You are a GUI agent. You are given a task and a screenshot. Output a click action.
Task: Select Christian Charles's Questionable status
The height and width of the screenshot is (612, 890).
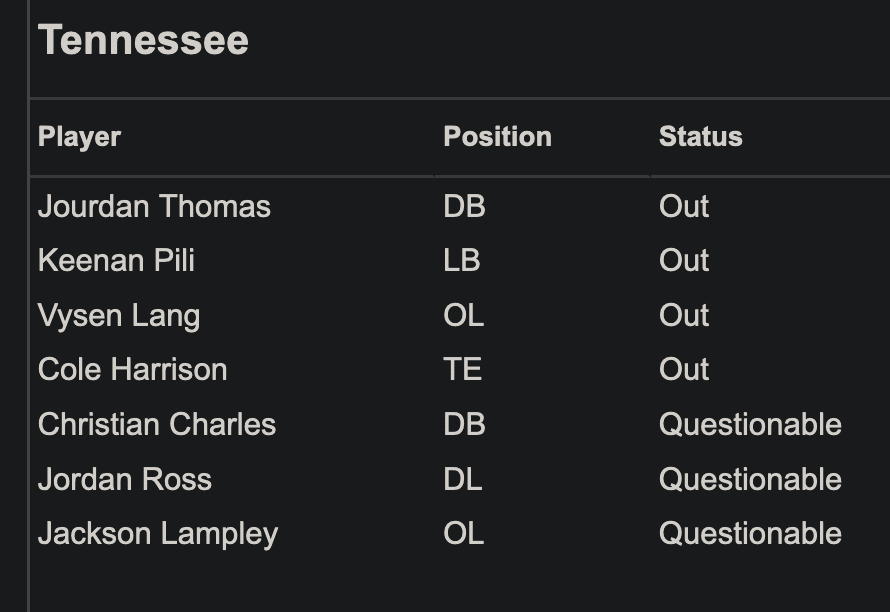tap(750, 425)
